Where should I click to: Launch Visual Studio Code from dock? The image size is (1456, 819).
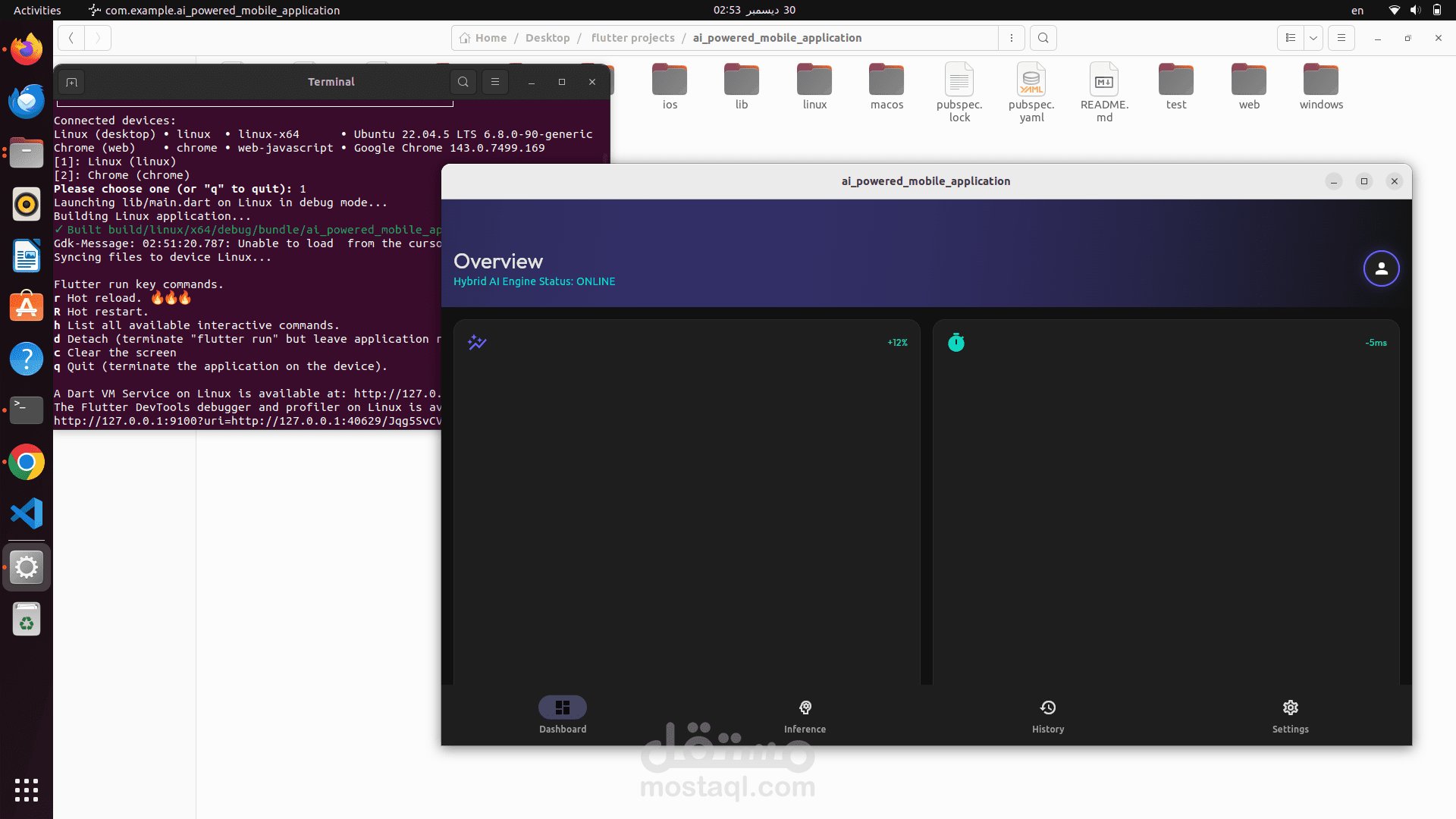[x=27, y=514]
